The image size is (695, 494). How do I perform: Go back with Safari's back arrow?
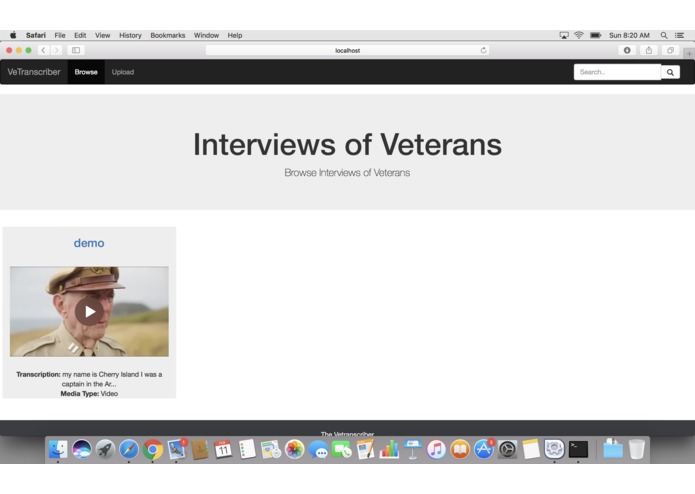pyautogui.click(x=43, y=50)
